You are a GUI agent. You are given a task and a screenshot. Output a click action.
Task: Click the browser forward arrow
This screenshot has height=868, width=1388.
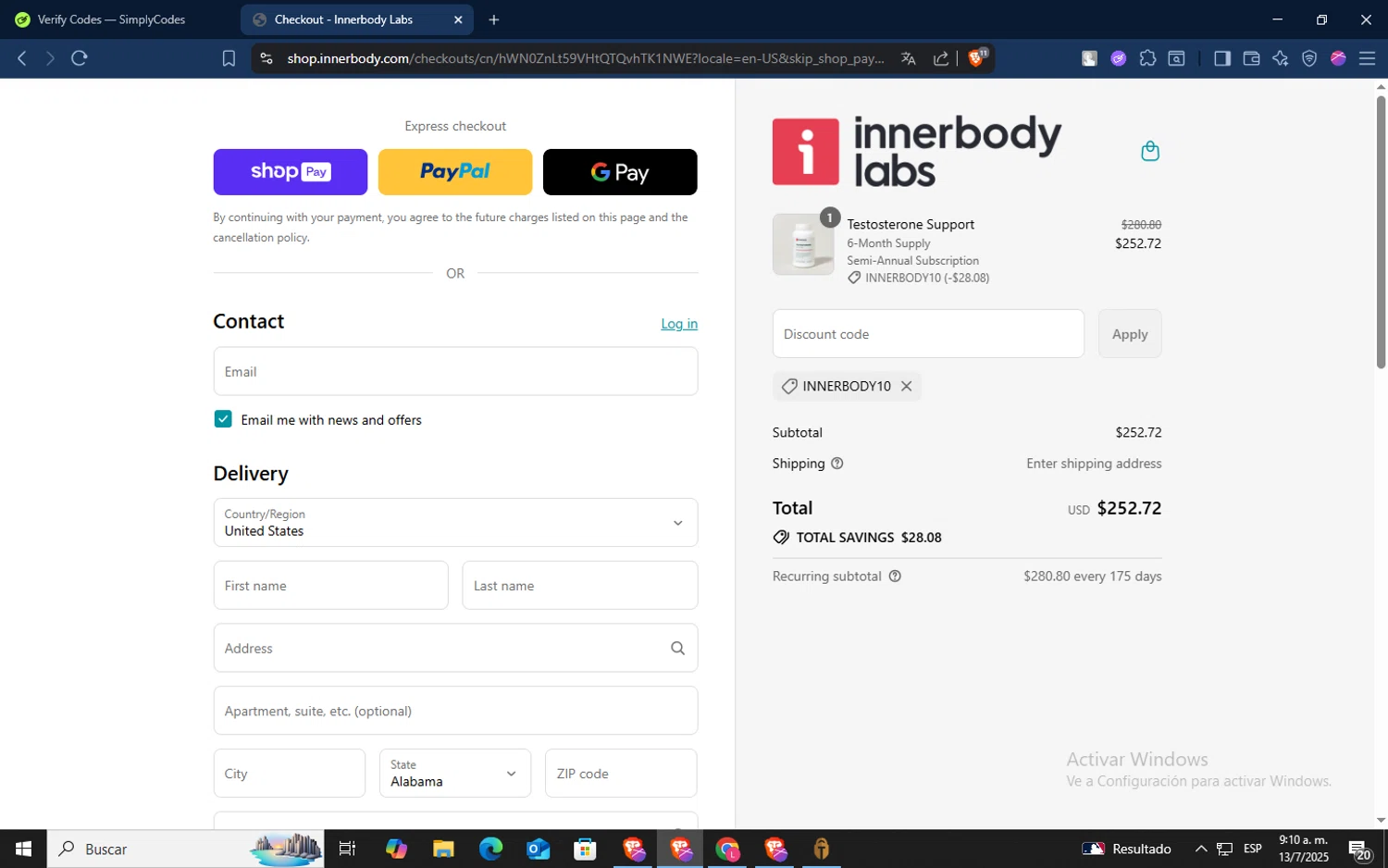tap(50, 58)
